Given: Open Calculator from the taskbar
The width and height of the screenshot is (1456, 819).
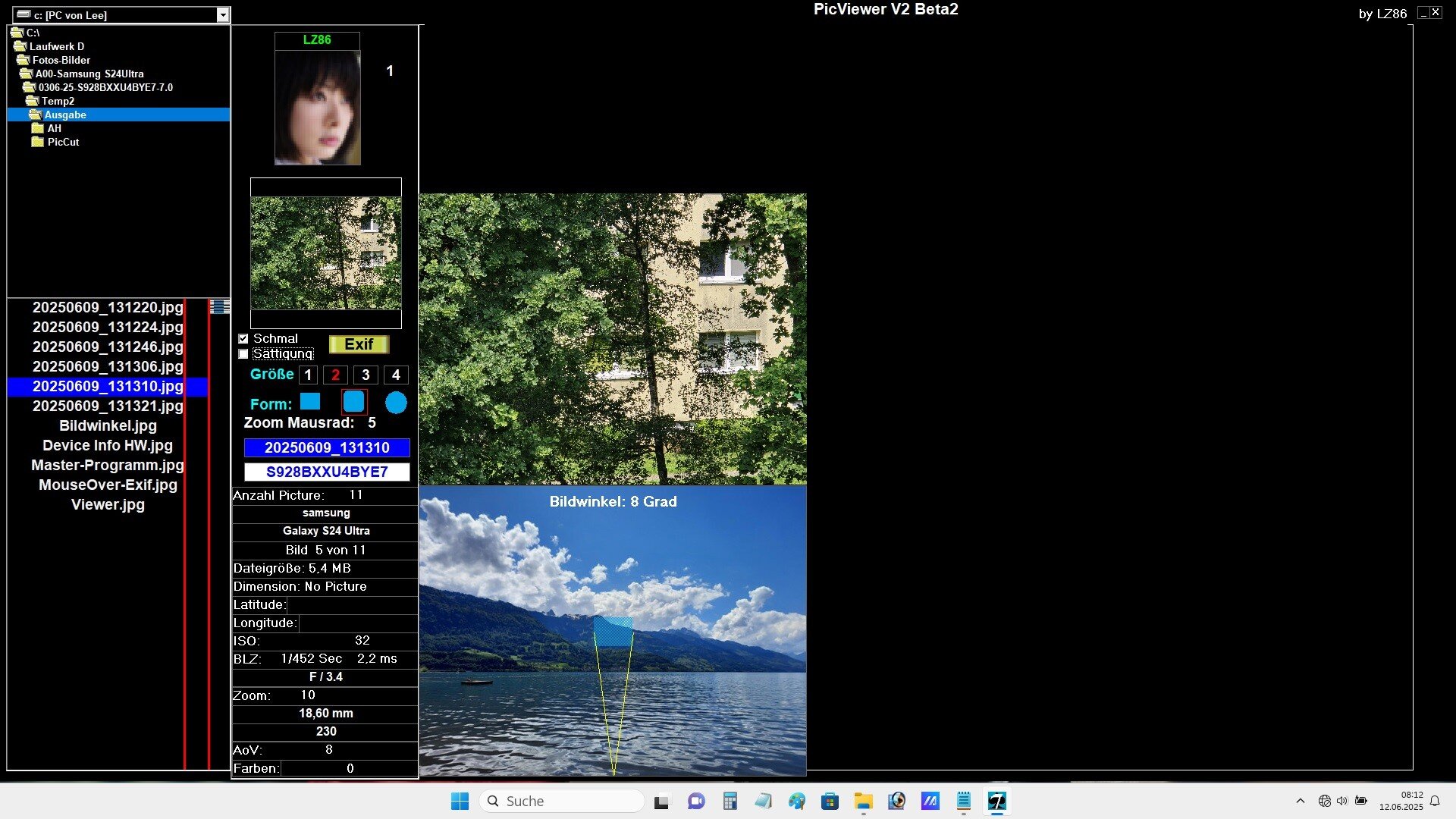Looking at the screenshot, I should (730, 801).
